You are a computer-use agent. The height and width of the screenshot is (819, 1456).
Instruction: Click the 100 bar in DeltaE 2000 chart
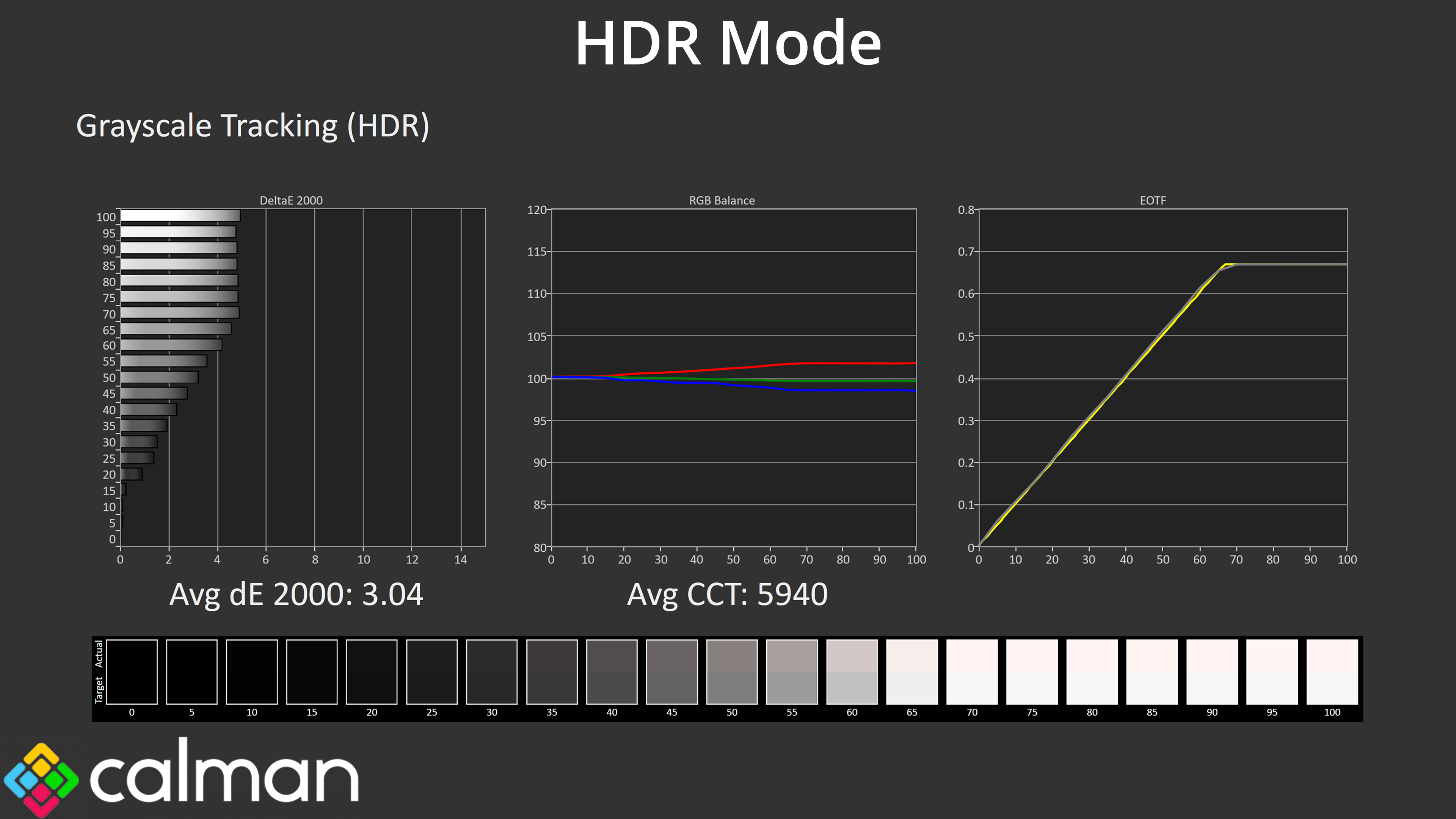click(x=180, y=216)
